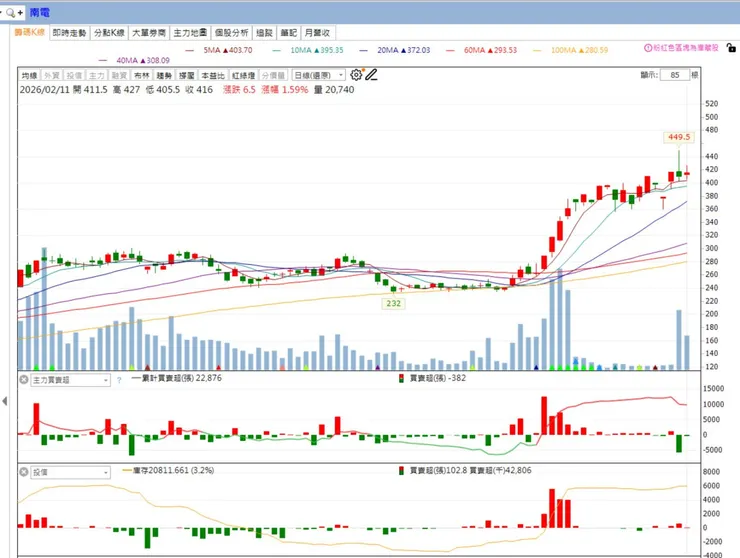Switch to the 籌碼K線 tab
Image resolution: width=740 pixels, height=558 pixels.
pyautogui.click(x=29, y=32)
